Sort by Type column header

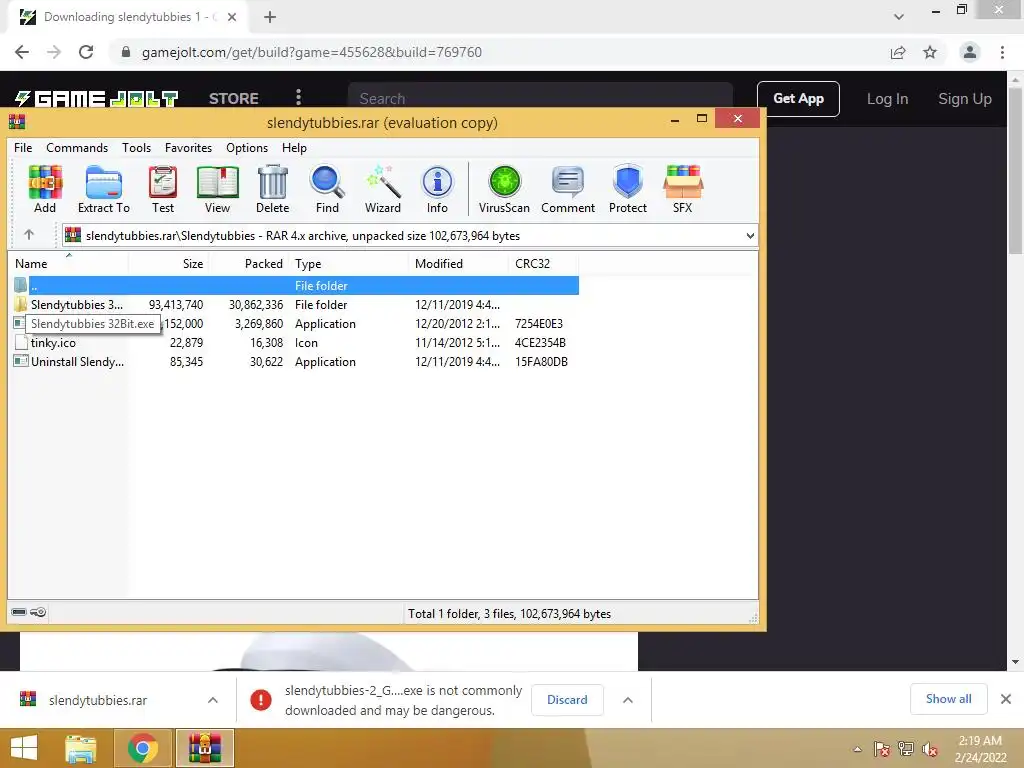coord(349,263)
